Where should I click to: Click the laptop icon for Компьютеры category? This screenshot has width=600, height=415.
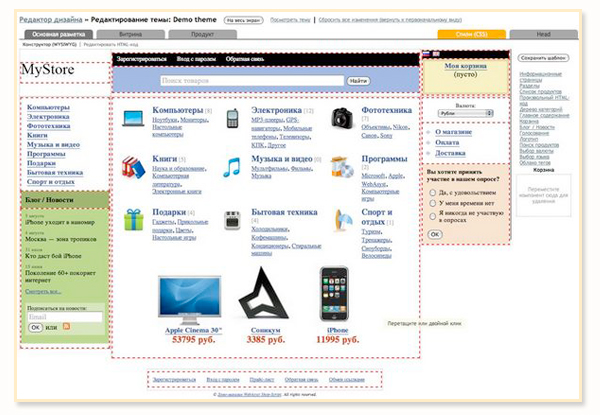[x=133, y=118]
